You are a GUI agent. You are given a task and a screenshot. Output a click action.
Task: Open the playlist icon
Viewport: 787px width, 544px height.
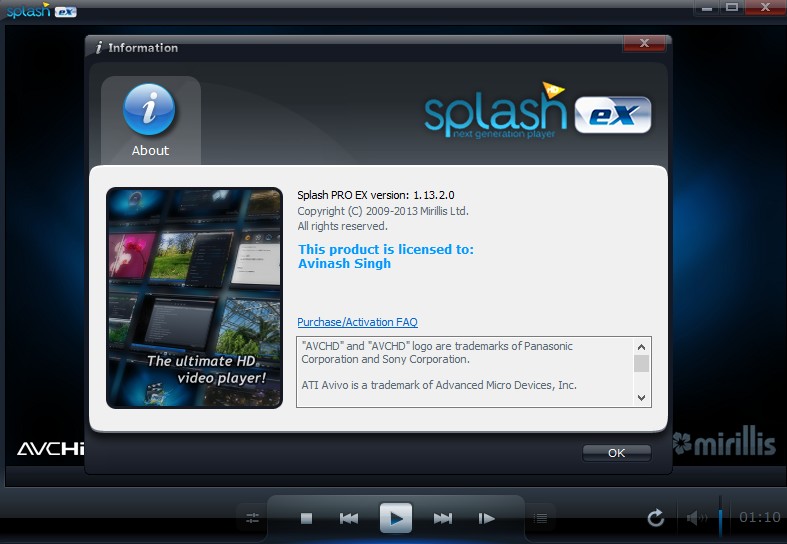[540, 518]
